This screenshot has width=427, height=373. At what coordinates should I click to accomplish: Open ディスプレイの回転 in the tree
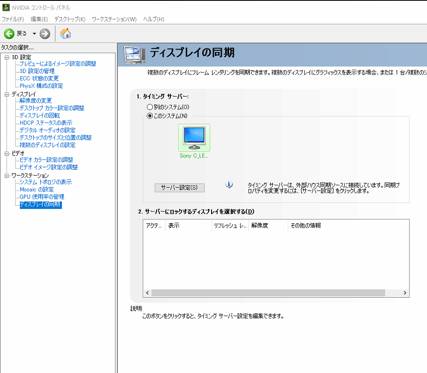pos(40,115)
